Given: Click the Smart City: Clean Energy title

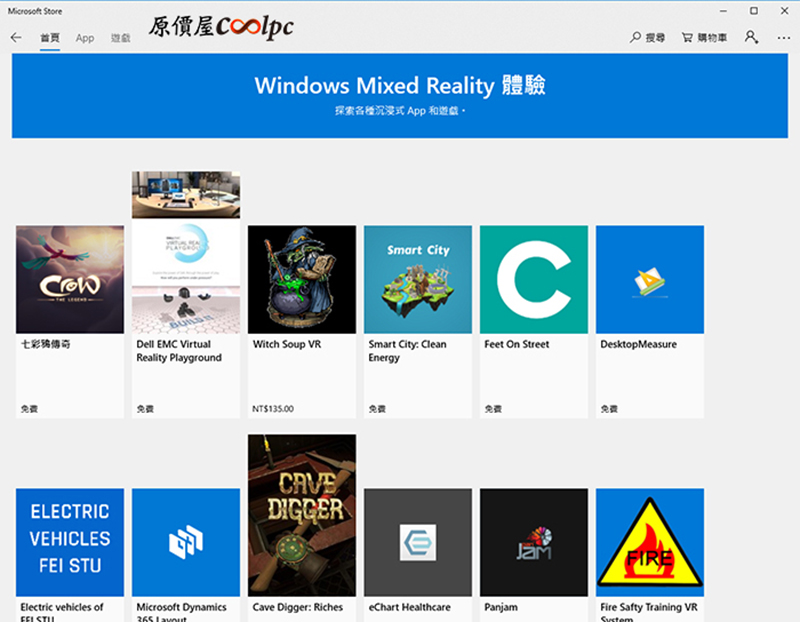Looking at the screenshot, I should pyautogui.click(x=407, y=351).
